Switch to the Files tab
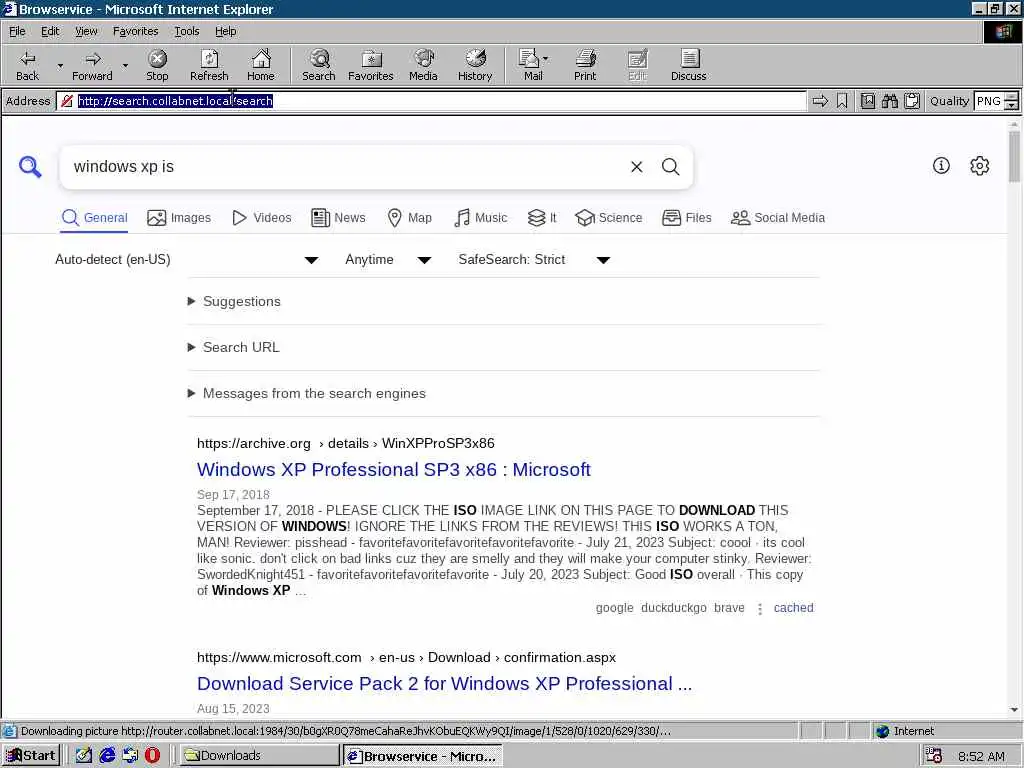Image resolution: width=1024 pixels, height=768 pixels. (x=686, y=217)
